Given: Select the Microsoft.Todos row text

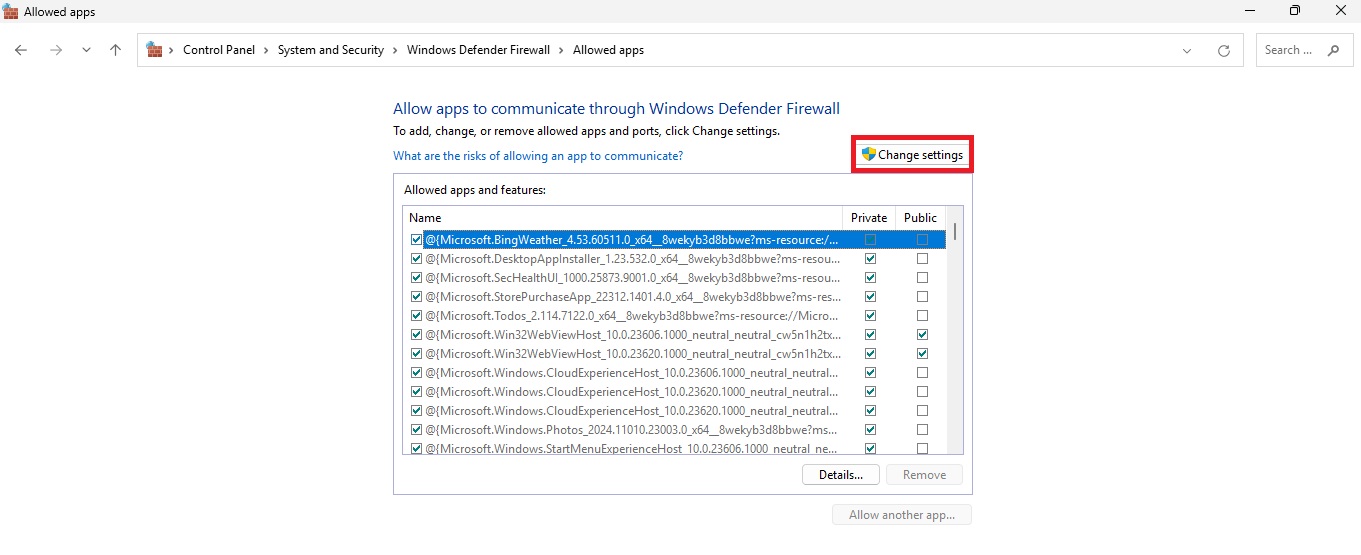Looking at the screenshot, I should click(x=632, y=316).
